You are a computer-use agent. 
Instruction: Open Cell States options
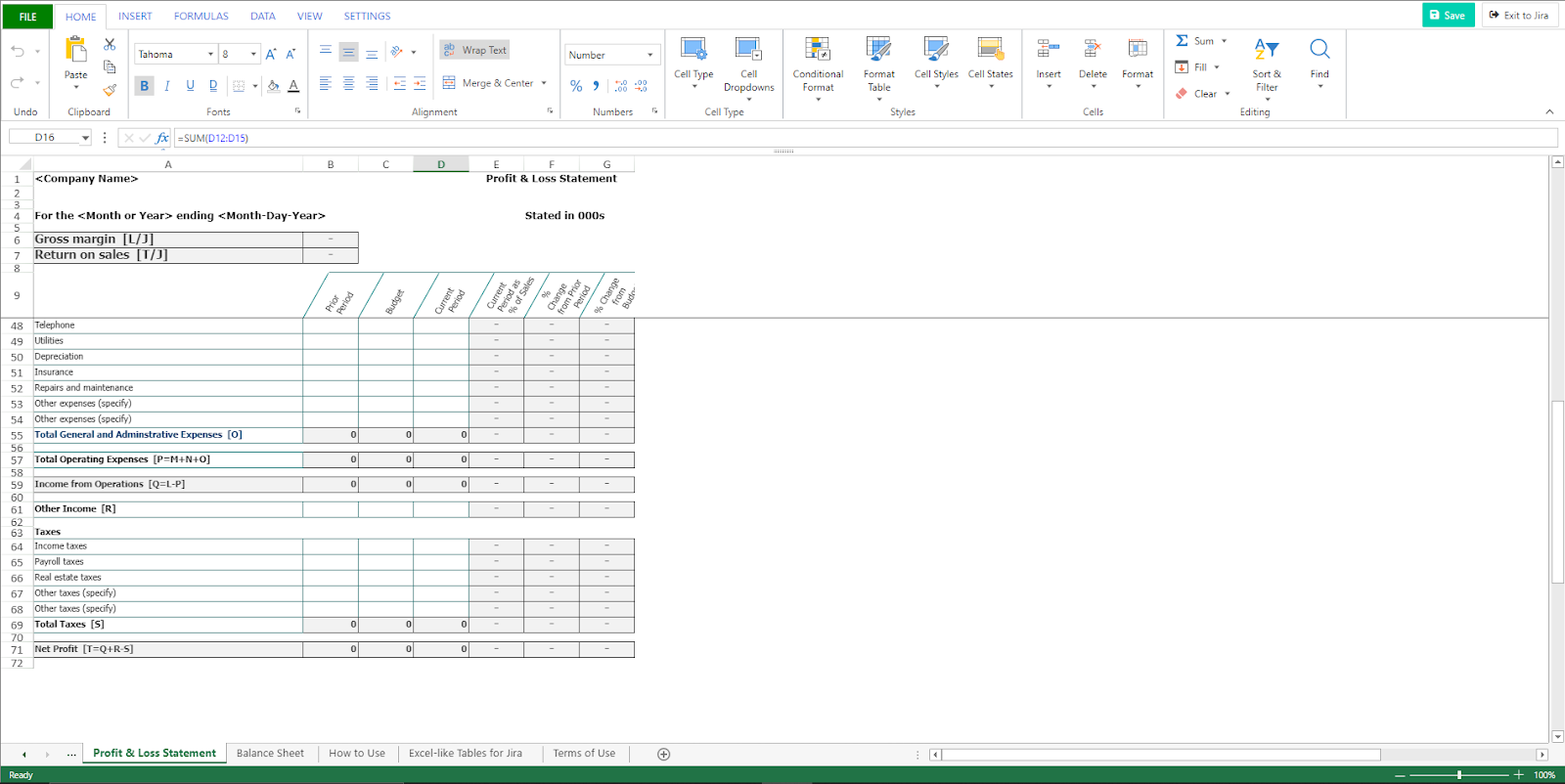991,63
